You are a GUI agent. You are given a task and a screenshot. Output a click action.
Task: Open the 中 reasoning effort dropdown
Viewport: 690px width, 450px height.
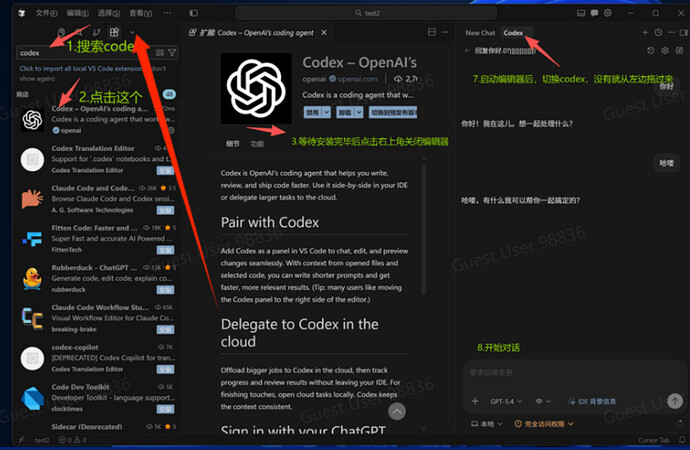tap(543, 401)
